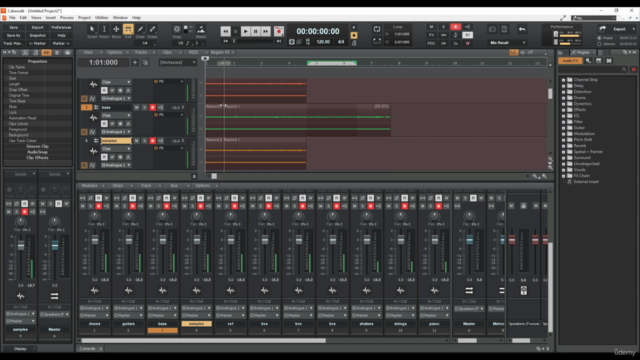Click waveform icon on drums console strip
This screenshot has height=360, width=640.
(x=95, y=290)
